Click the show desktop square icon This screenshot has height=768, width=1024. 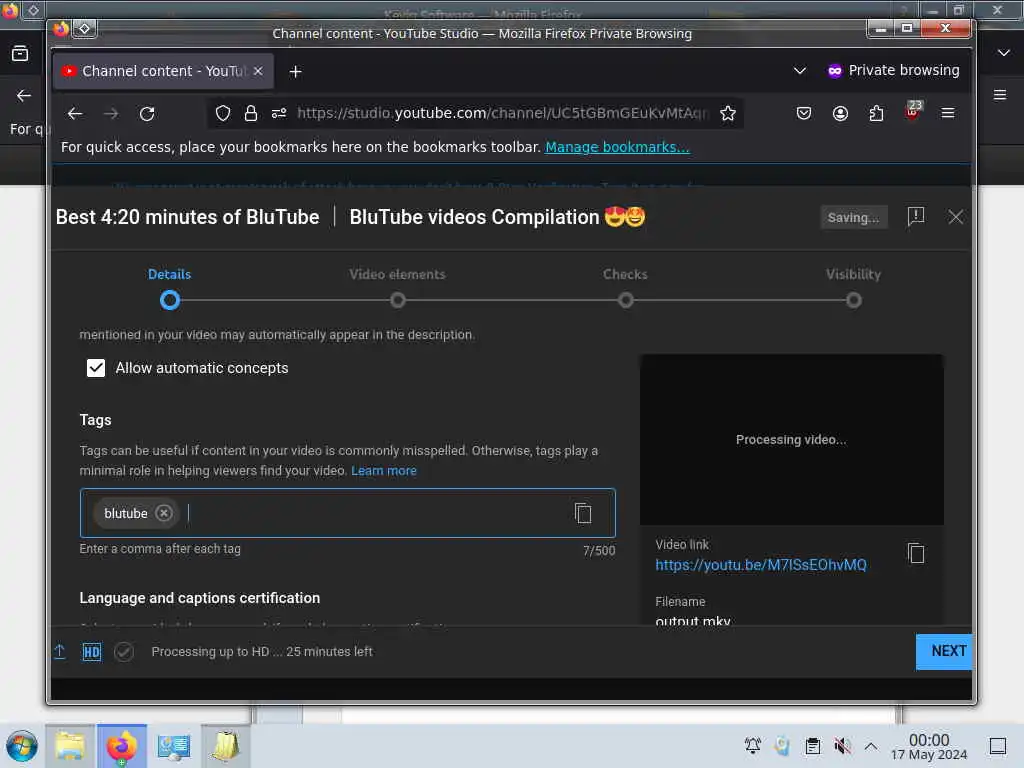click(x=998, y=746)
